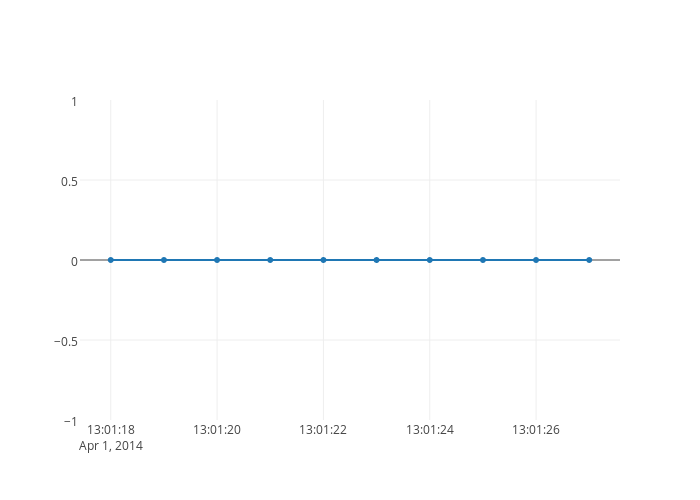The width and height of the screenshot is (700, 500).
Task: Click the x-axis label 13:01:26
Action: (536, 430)
